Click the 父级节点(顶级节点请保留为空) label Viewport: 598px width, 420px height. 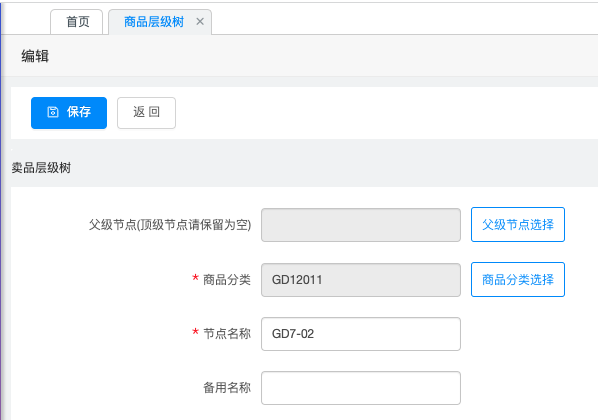[170, 225]
